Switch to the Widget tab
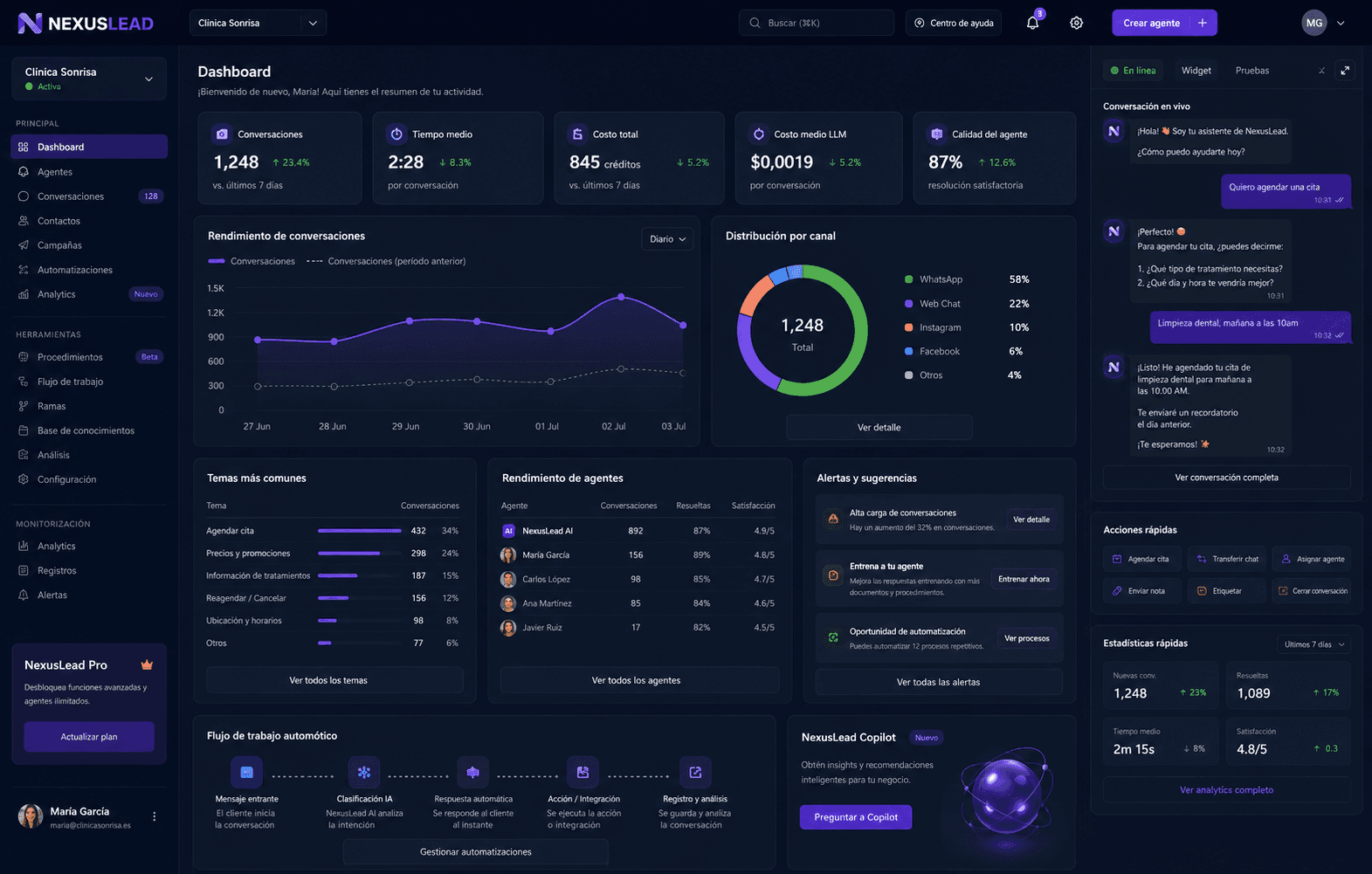The image size is (1372, 874). pos(1196,71)
